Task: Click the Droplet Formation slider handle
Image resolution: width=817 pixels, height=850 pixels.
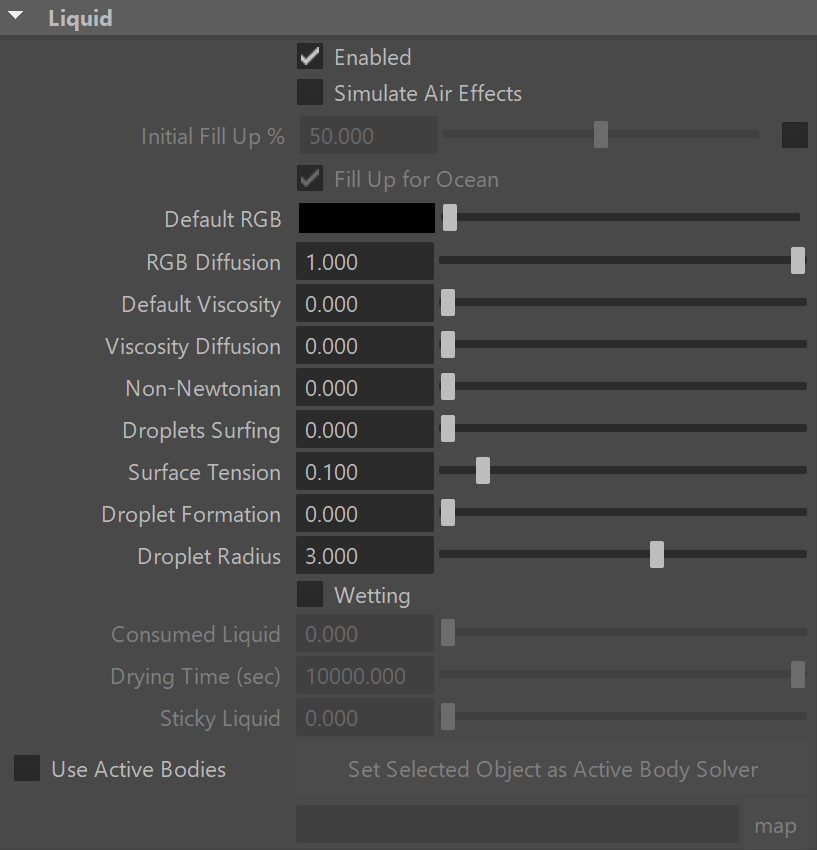Action: 448,513
